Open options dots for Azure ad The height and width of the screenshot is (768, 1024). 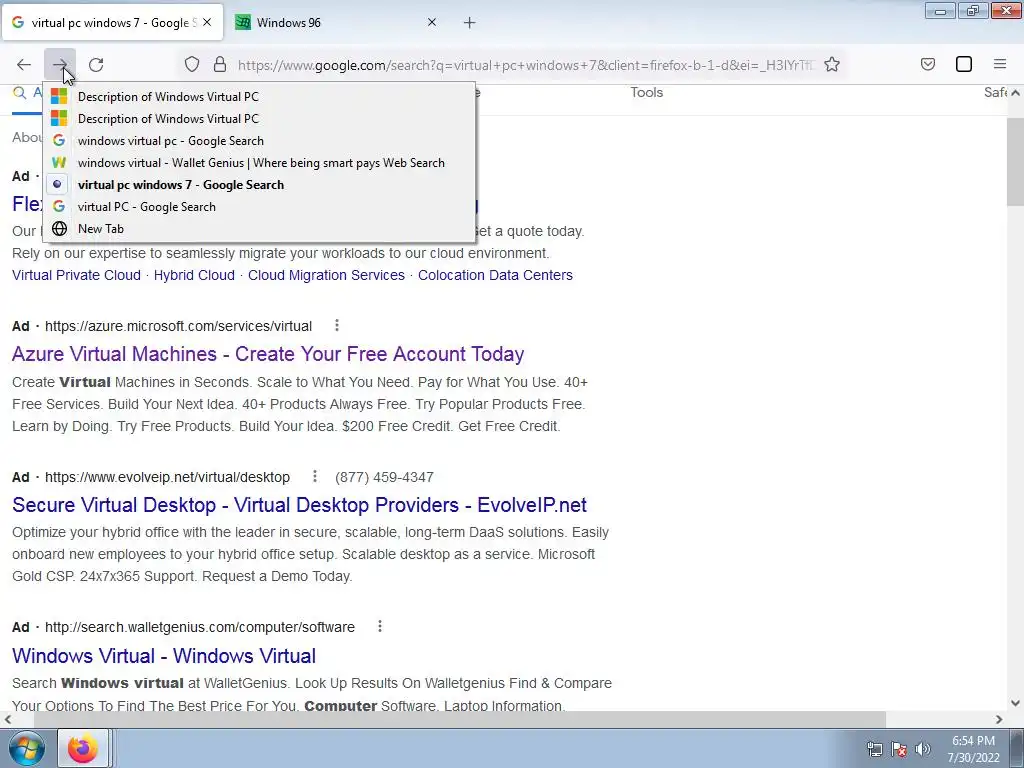click(x=336, y=325)
